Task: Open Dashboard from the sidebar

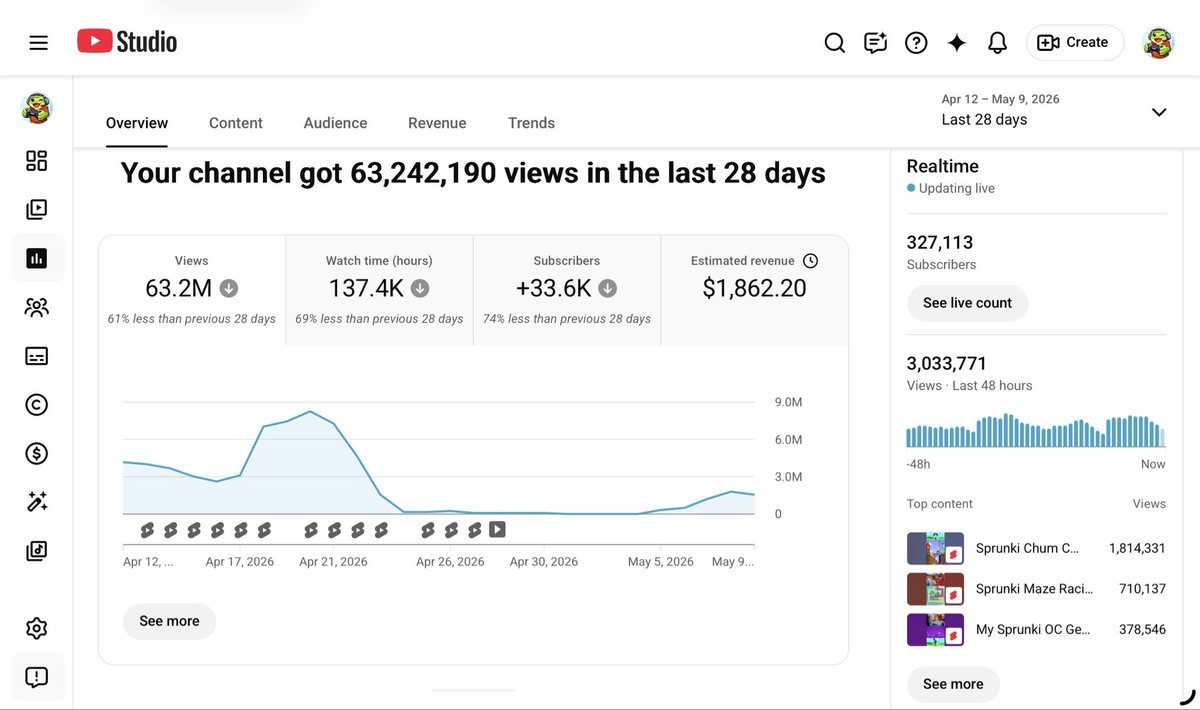Action: (37, 161)
